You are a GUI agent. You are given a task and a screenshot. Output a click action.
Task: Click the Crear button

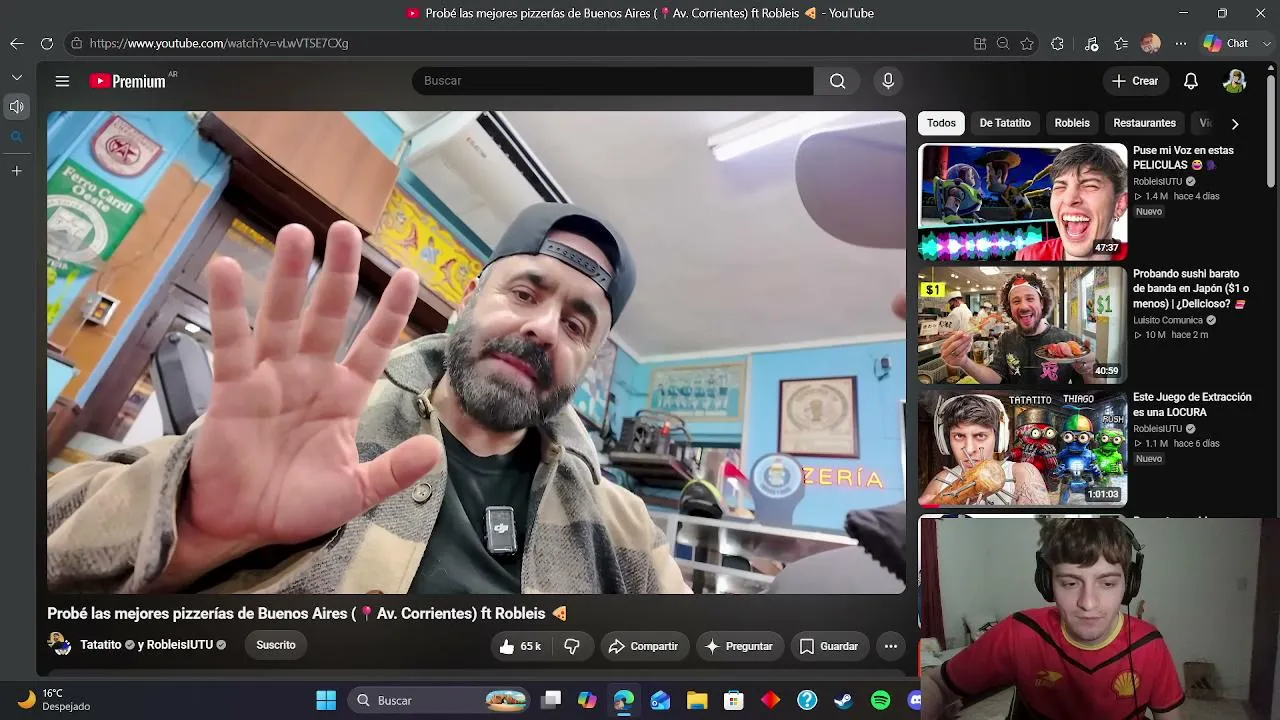1135,81
